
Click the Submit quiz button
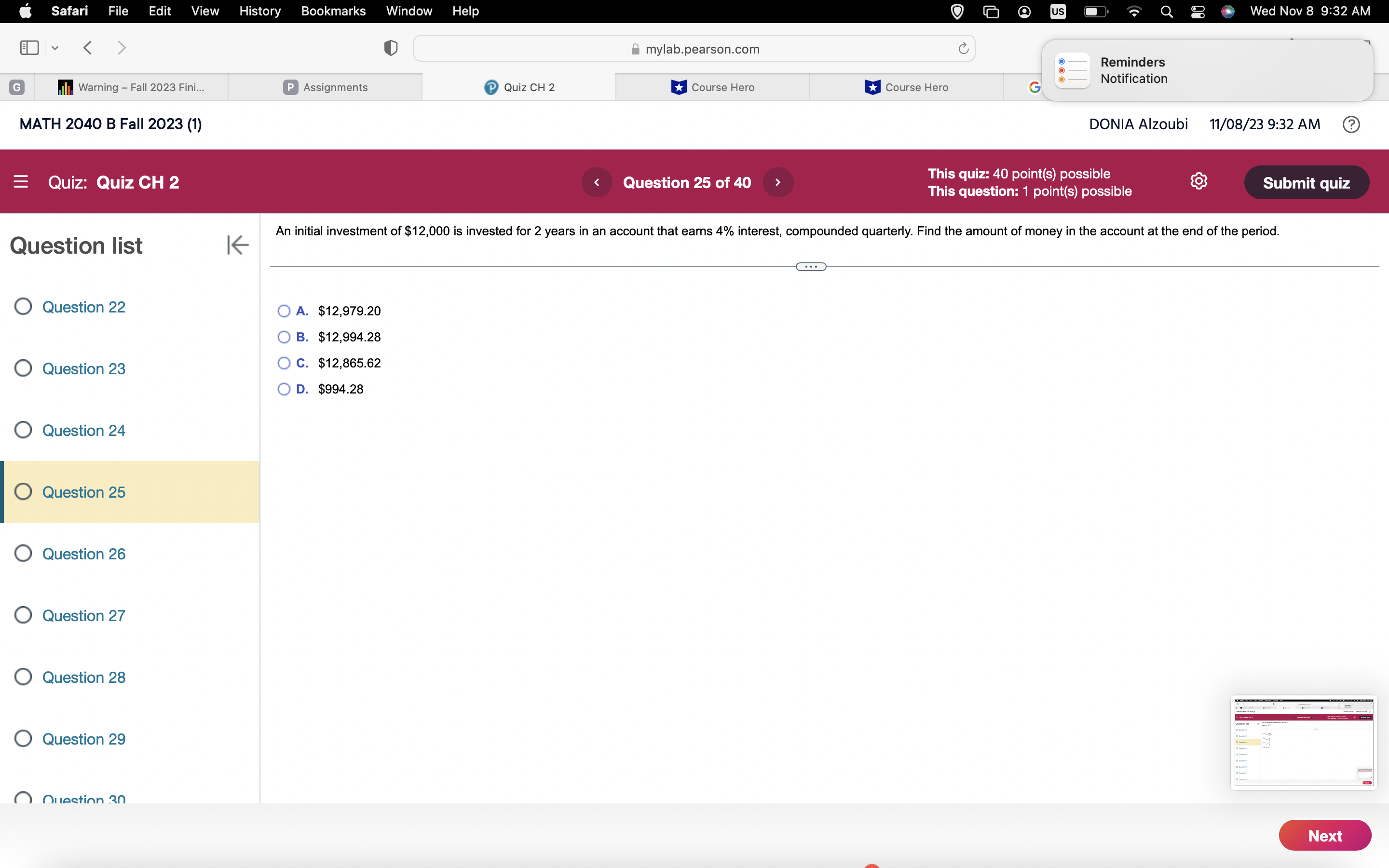pyautogui.click(x=1307, y=182)
